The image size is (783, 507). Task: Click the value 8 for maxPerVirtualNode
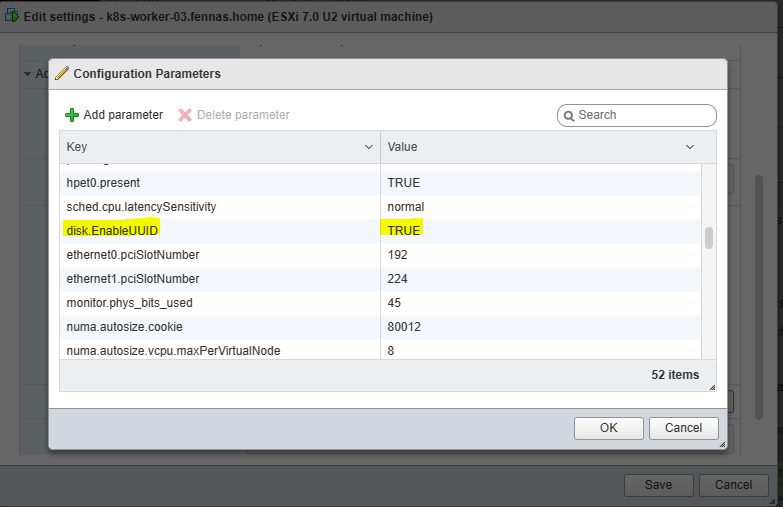click(391, 351)
